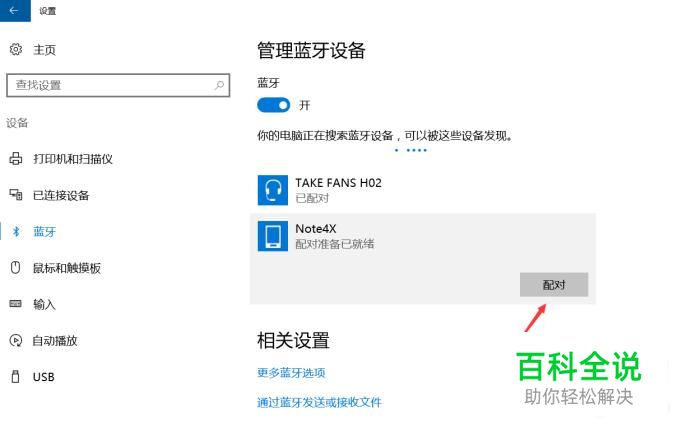The height and width of the screenshot is (441, 692).
Task: Open 通过蓝牙发送或接收文件 link
Action: click(x=320, y=402)
